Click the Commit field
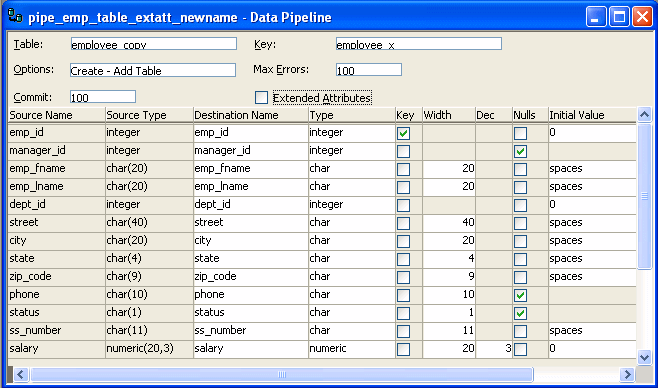The image size is (658, 388). 103,97
